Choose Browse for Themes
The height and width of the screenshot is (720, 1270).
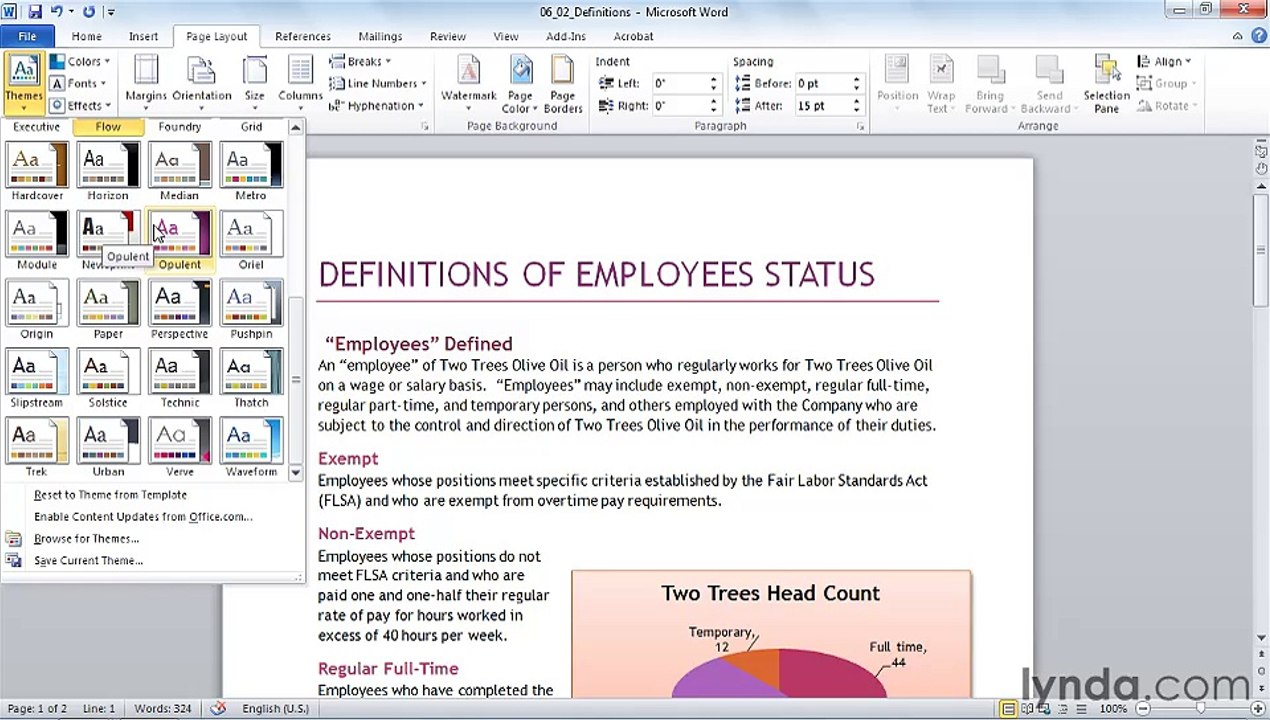coord(152,539)
